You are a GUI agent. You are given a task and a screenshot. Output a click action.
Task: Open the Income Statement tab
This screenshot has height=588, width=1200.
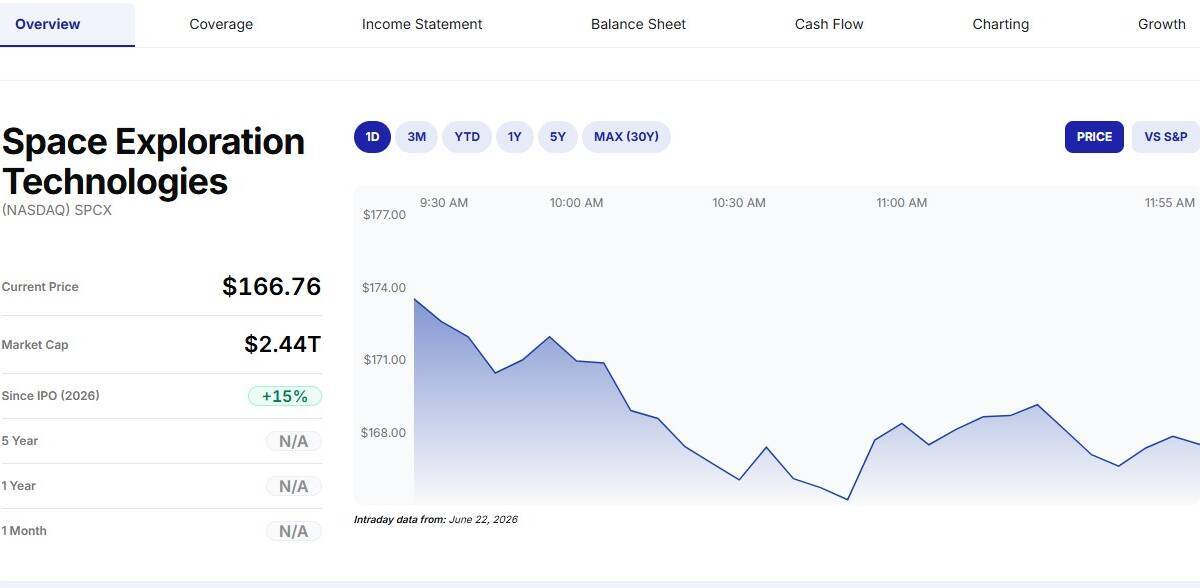(422, 24)
